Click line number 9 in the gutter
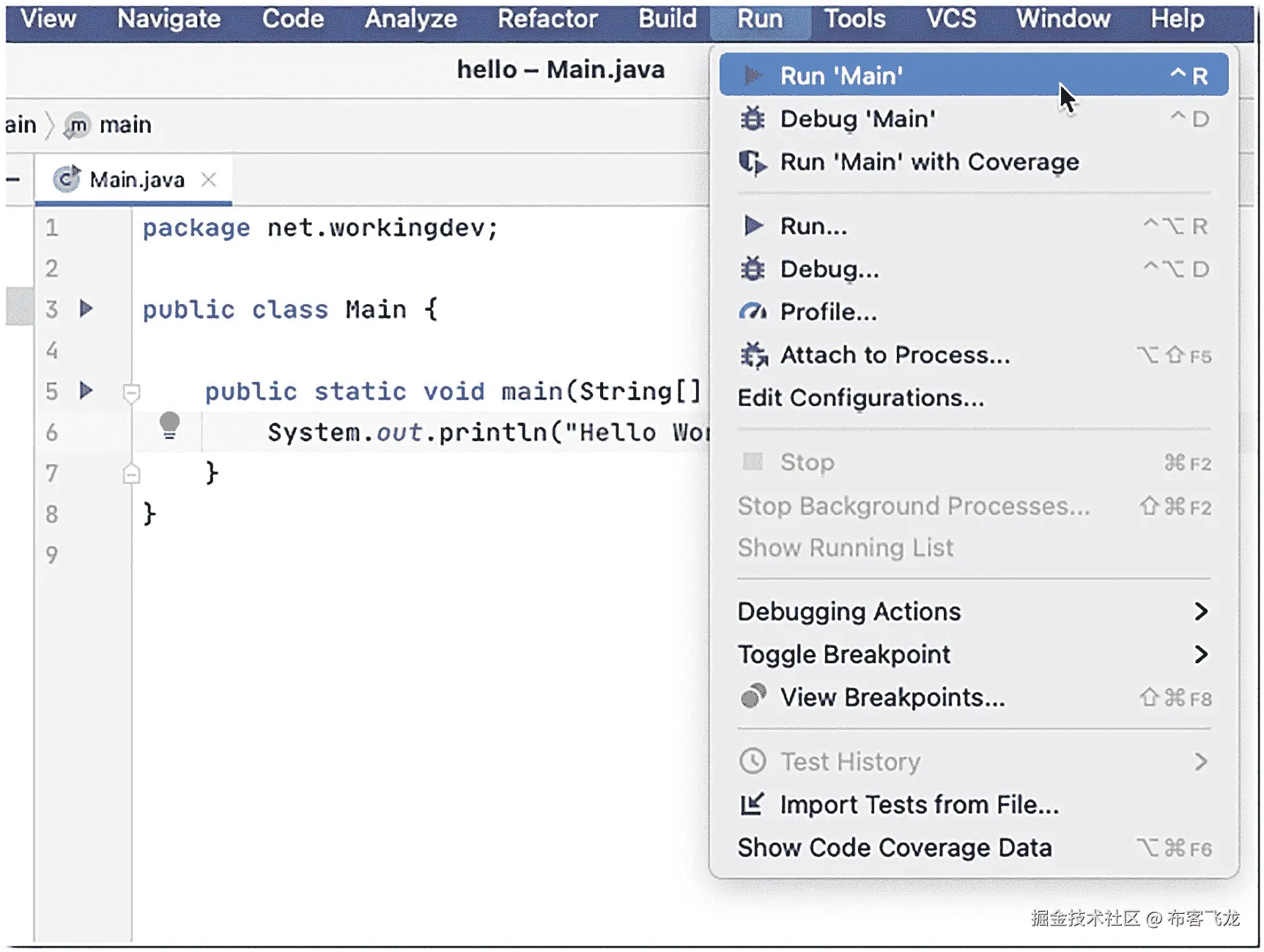1264x952 pixels. tap(51, 555)
